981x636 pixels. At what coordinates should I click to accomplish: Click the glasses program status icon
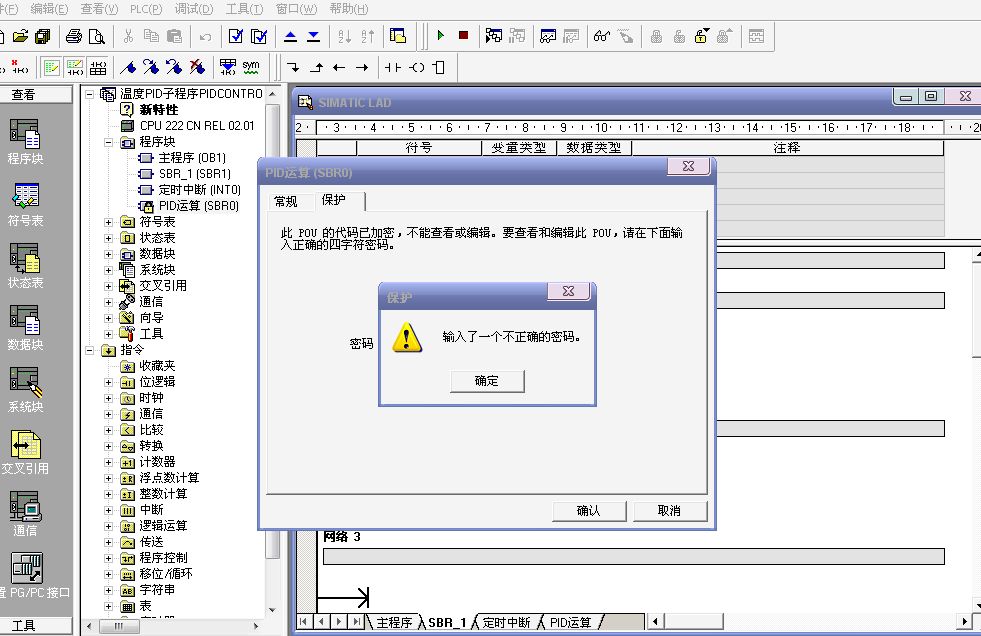click(601, 36)
